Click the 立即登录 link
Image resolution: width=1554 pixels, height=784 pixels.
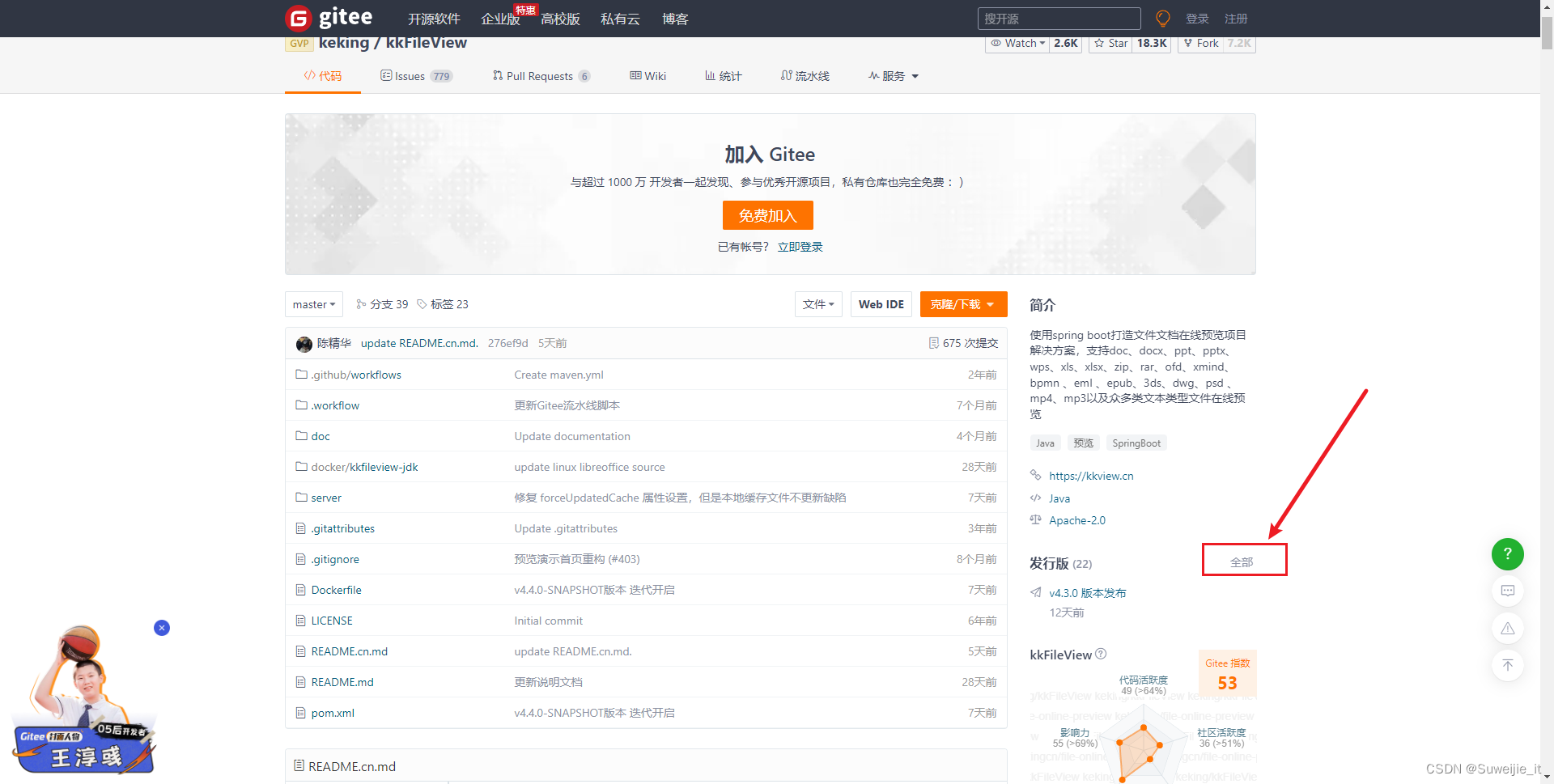(800, 247)
